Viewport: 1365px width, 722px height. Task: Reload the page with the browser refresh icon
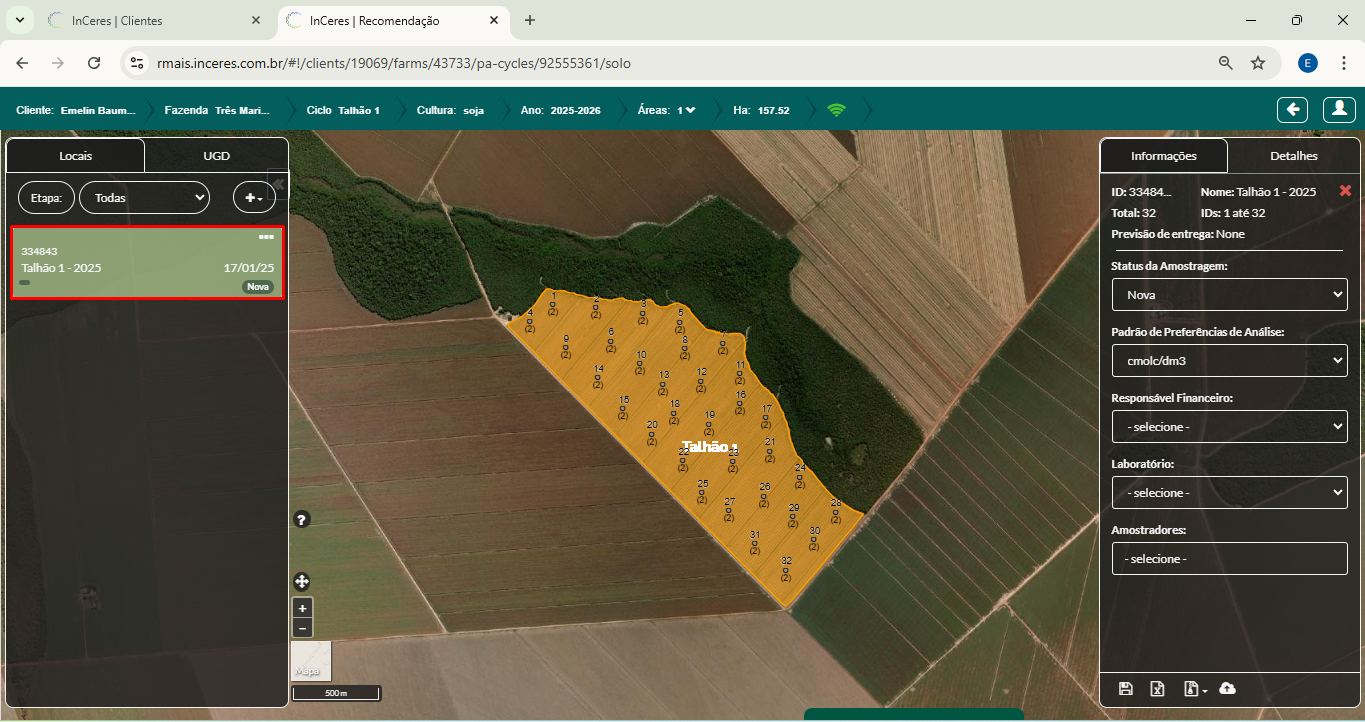[94, 63]
